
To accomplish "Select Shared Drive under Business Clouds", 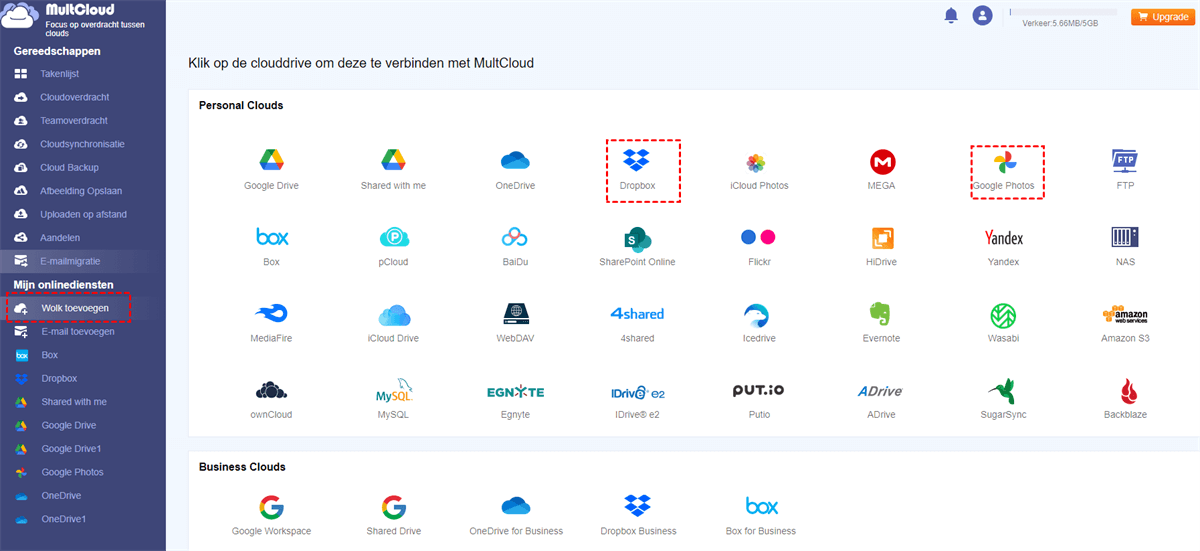I will click(x=393, y=506).
